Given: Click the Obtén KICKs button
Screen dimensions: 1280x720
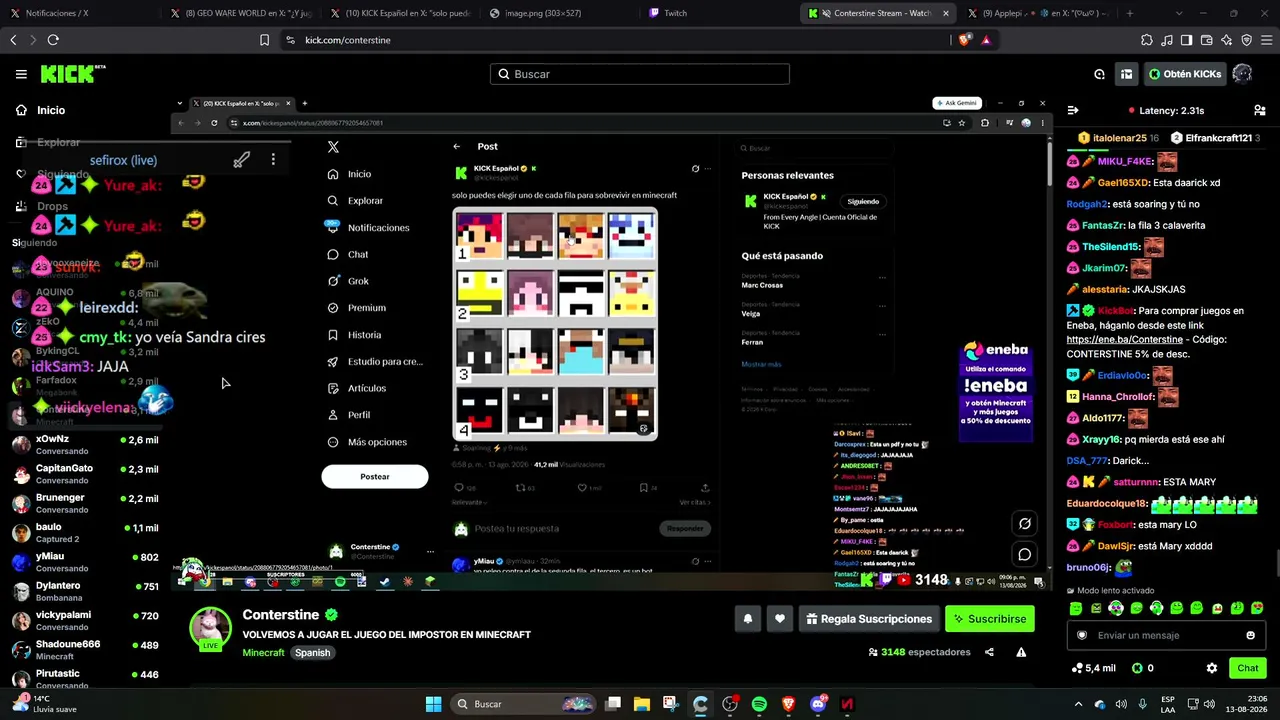Looking at the screenshot, I should [x=1185, y=74].
